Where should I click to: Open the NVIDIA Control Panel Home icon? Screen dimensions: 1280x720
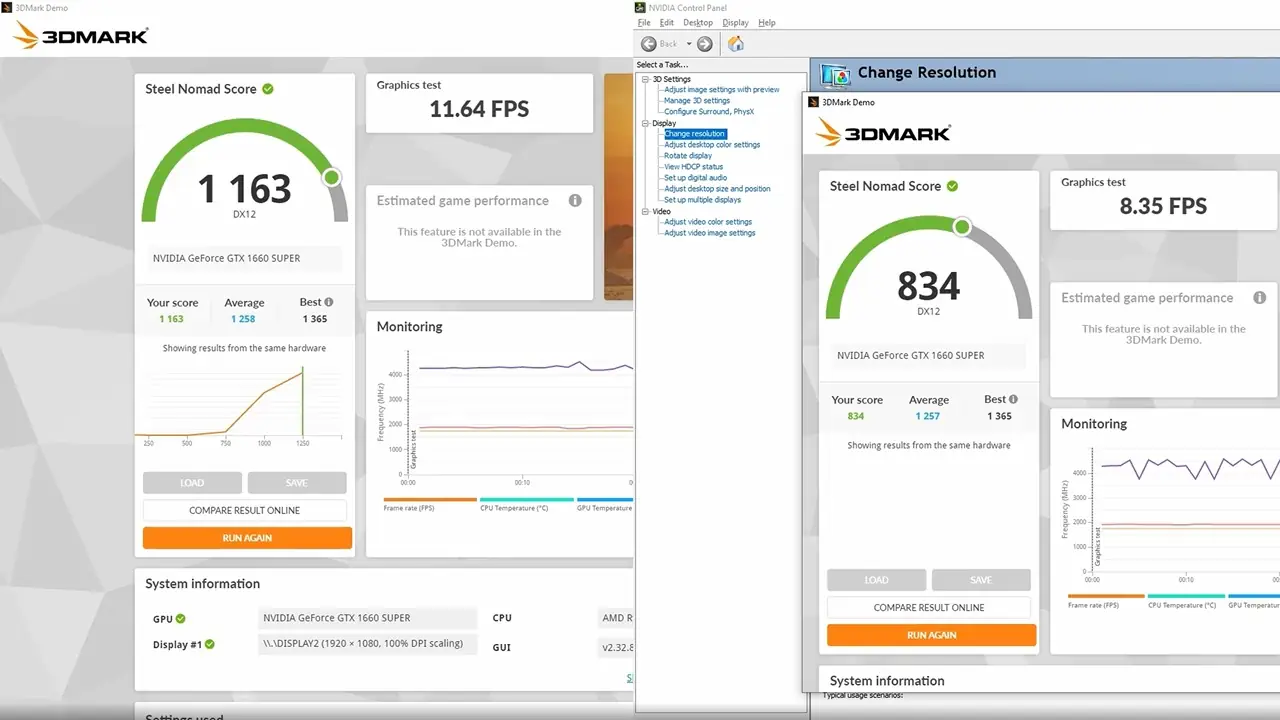735,44
